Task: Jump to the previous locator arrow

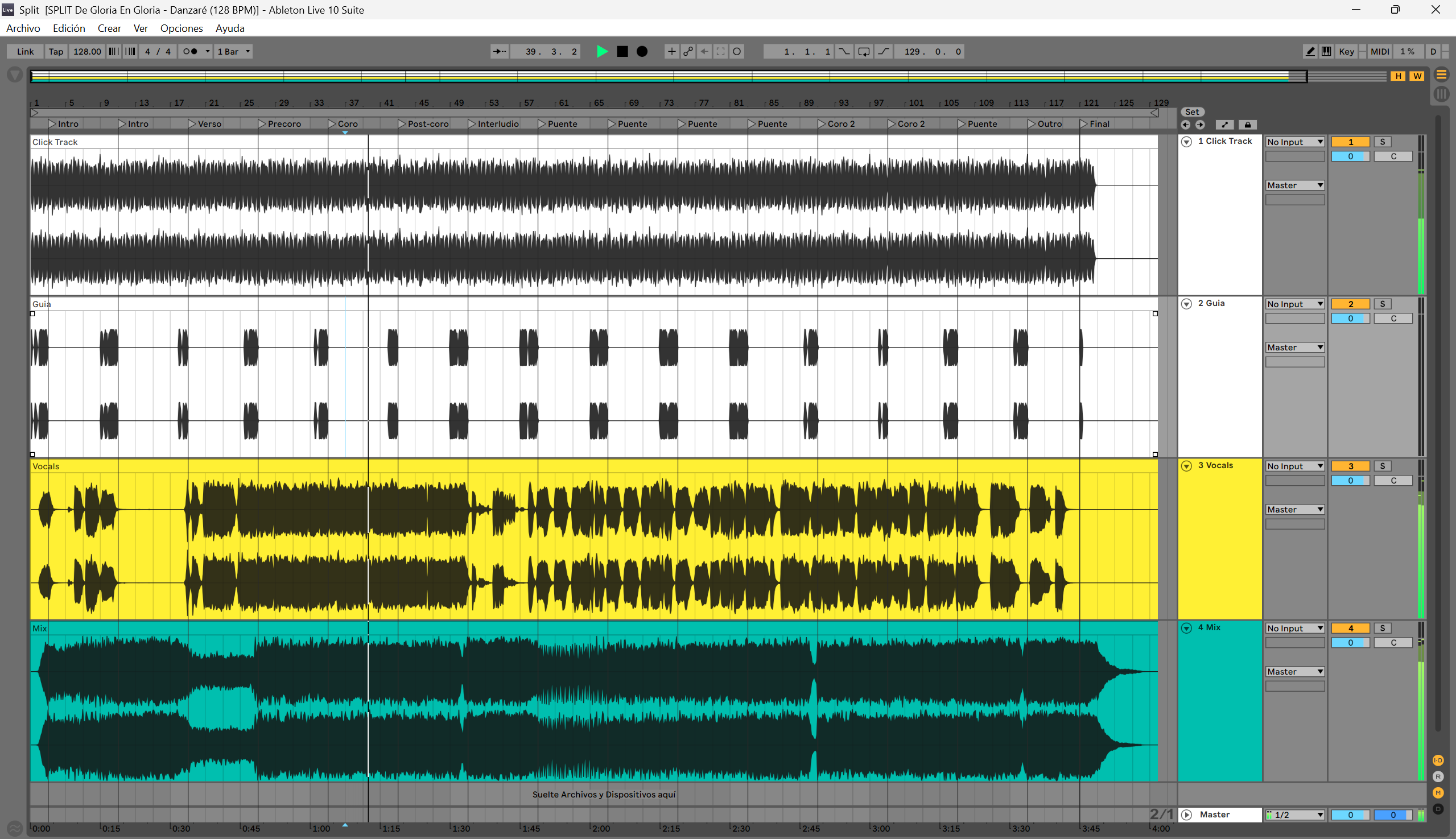Action: [1186, 125]
